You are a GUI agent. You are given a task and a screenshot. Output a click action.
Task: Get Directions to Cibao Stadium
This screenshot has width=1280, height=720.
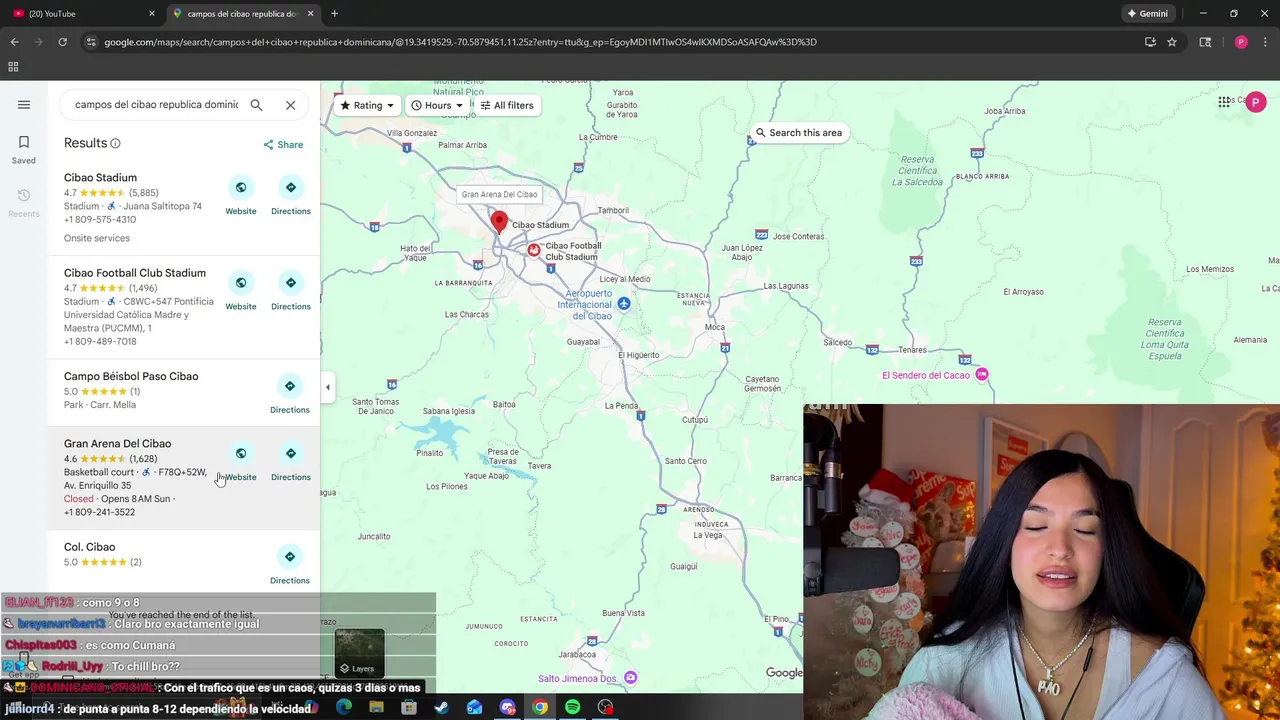pos(291,197)
